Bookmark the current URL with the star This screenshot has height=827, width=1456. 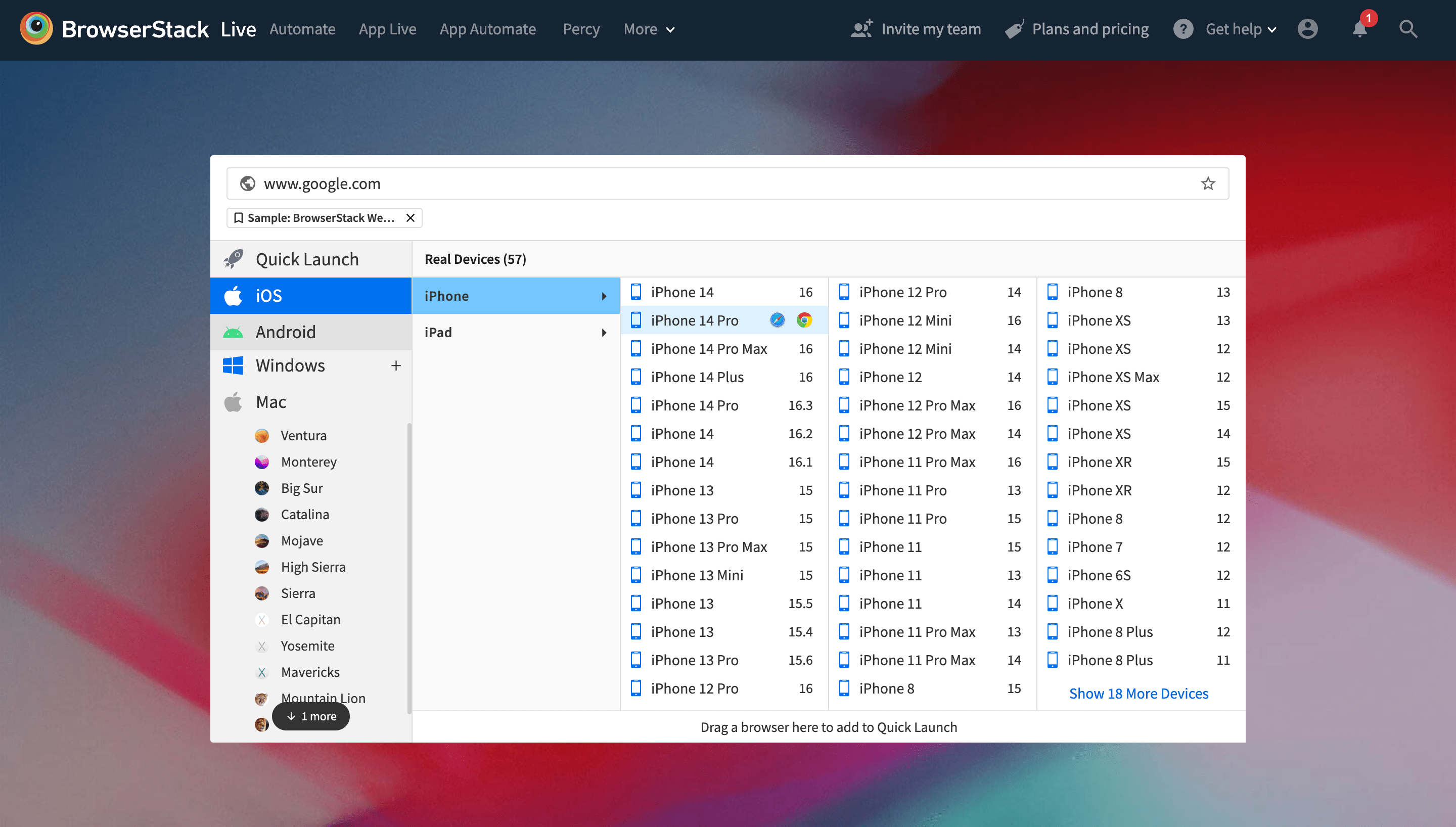click(x=1208, y=183)
